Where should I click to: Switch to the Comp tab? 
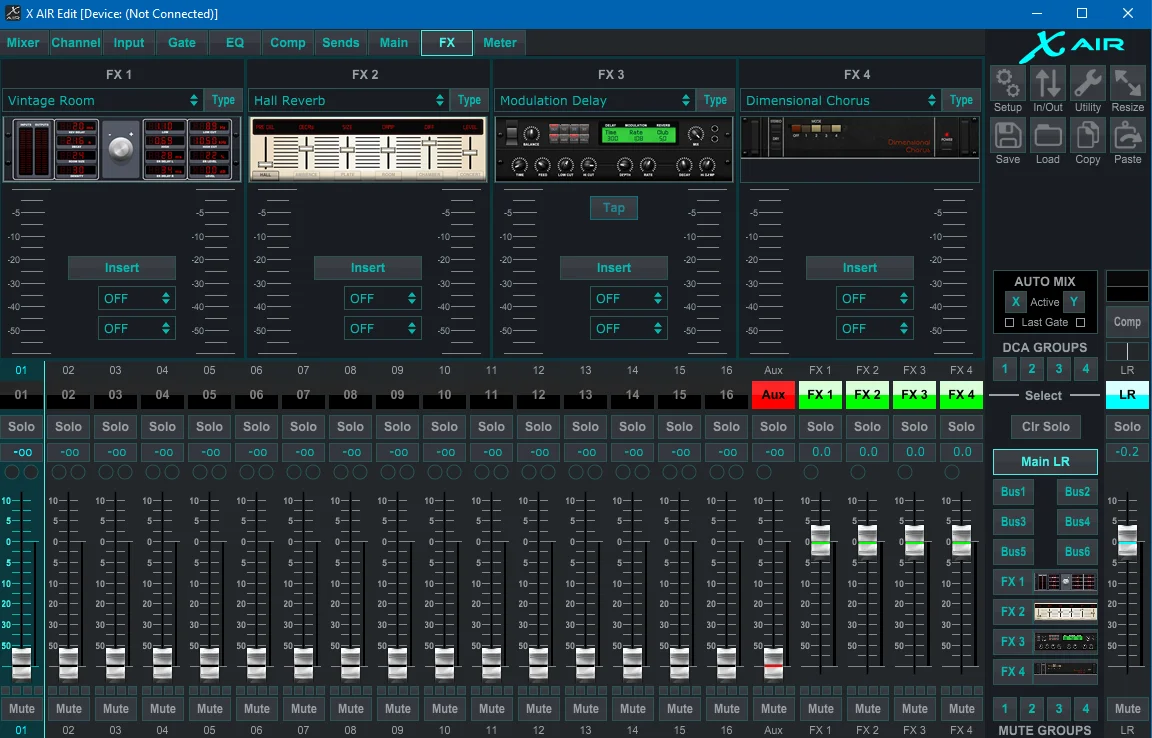[x=288, y=43]
